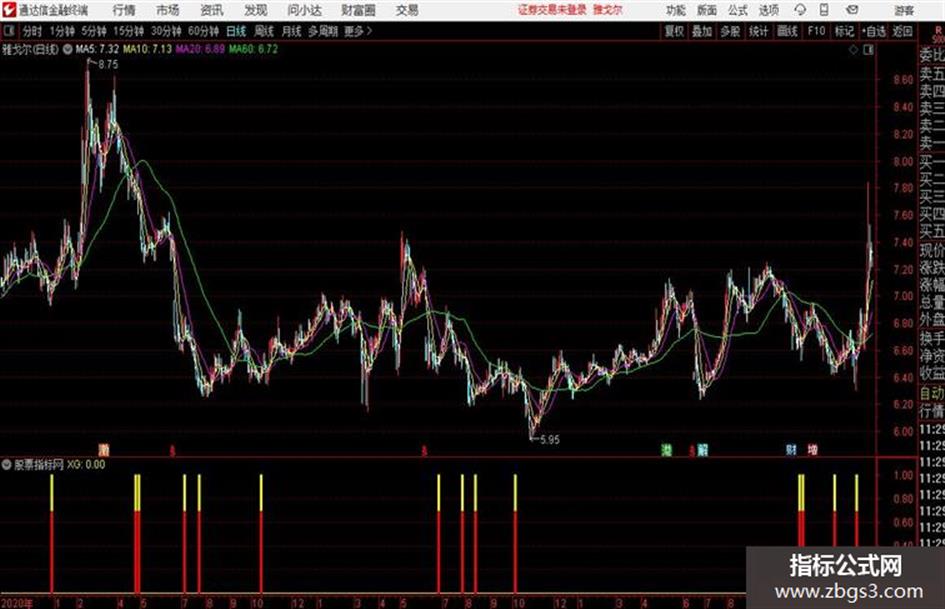
Task: Click the 标记 mark button
Action: [x=844, y=31]
